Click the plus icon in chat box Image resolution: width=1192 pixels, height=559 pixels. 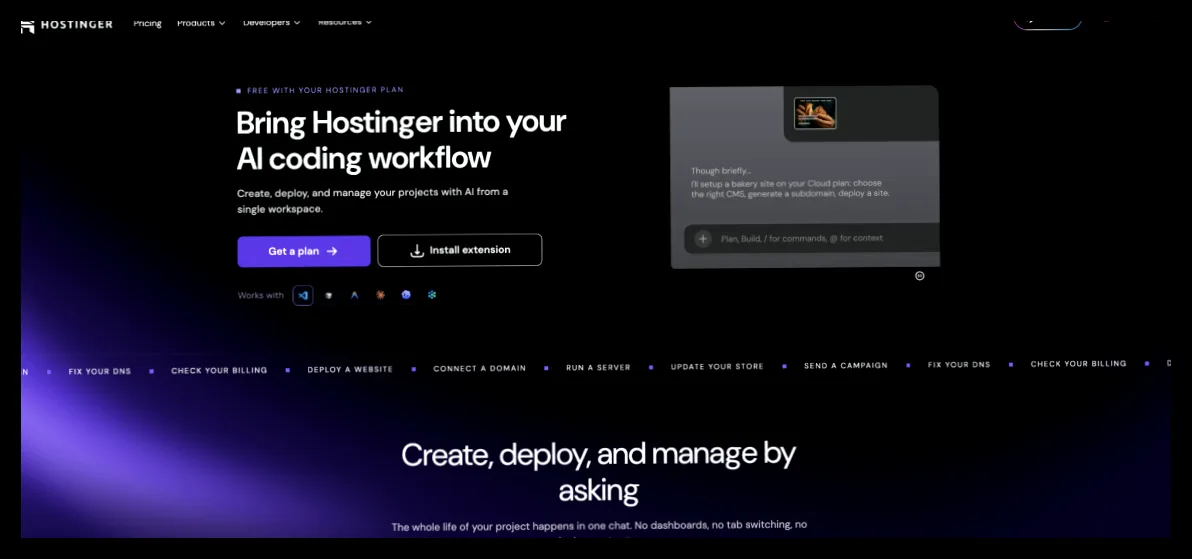(x=702, y=238)
